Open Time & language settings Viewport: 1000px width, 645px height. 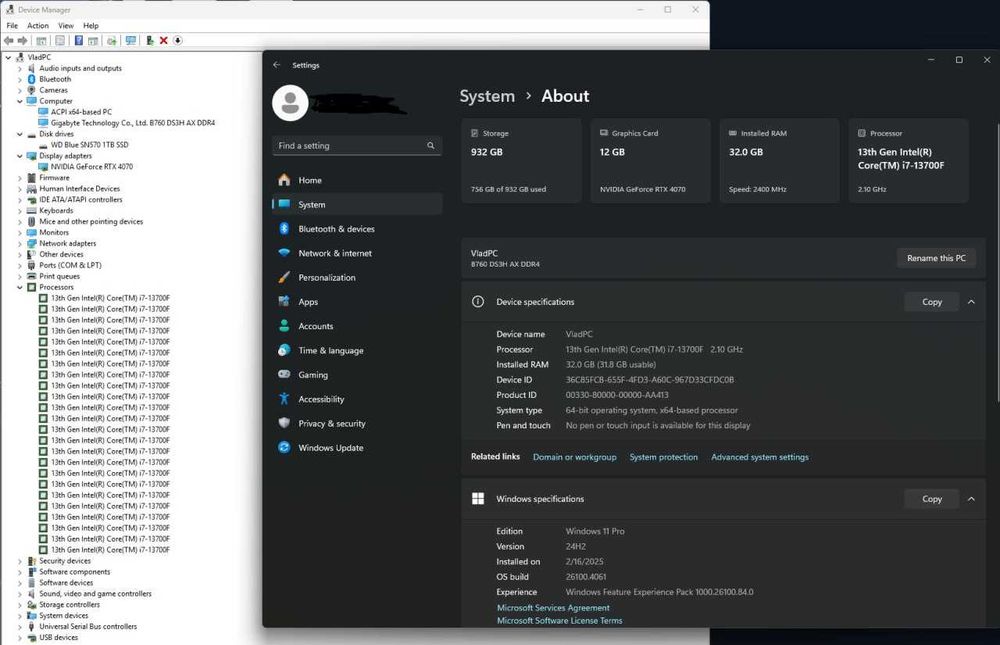pyautogui.click(x=357, y=350)
